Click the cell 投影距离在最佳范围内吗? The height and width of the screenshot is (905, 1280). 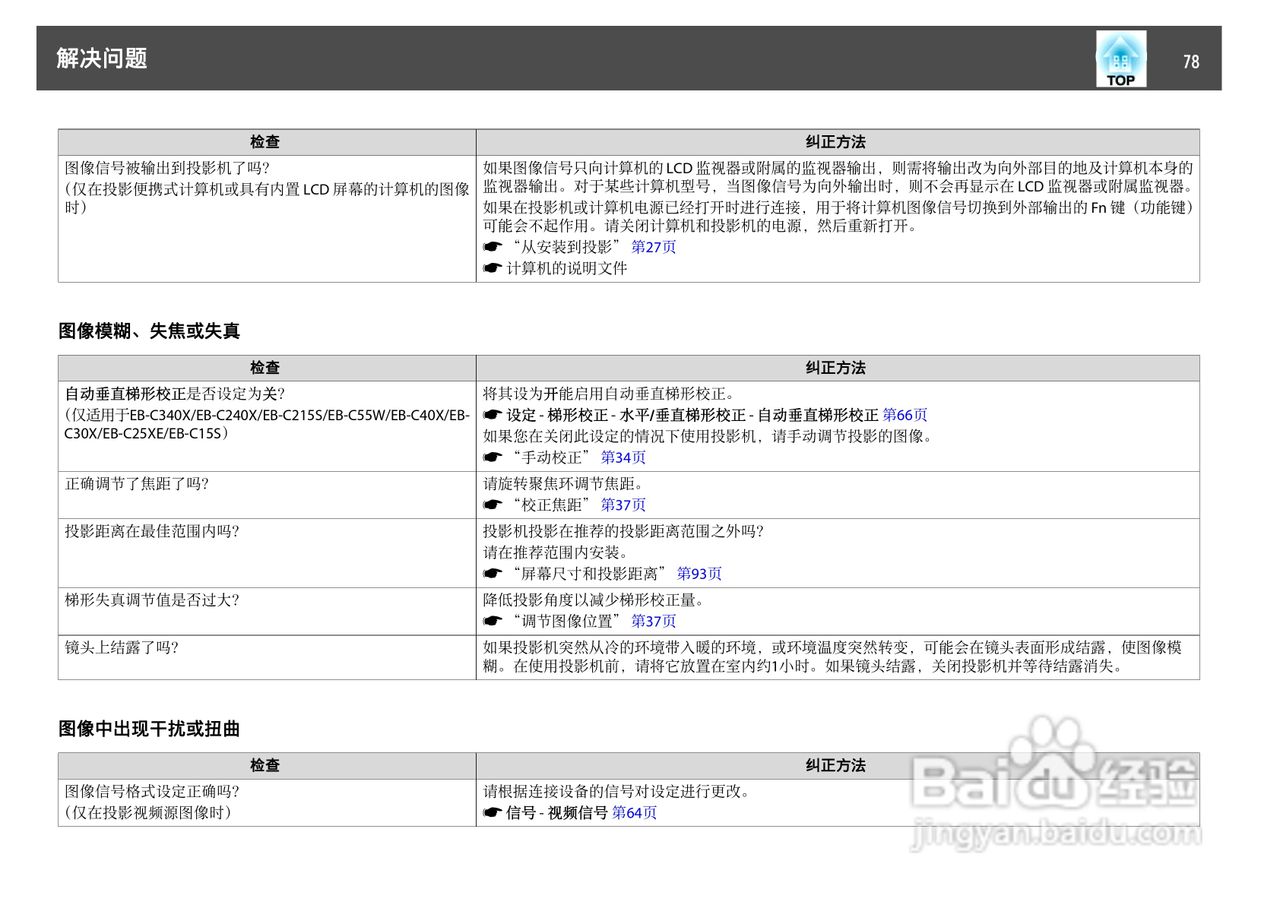tap(267, 553)
